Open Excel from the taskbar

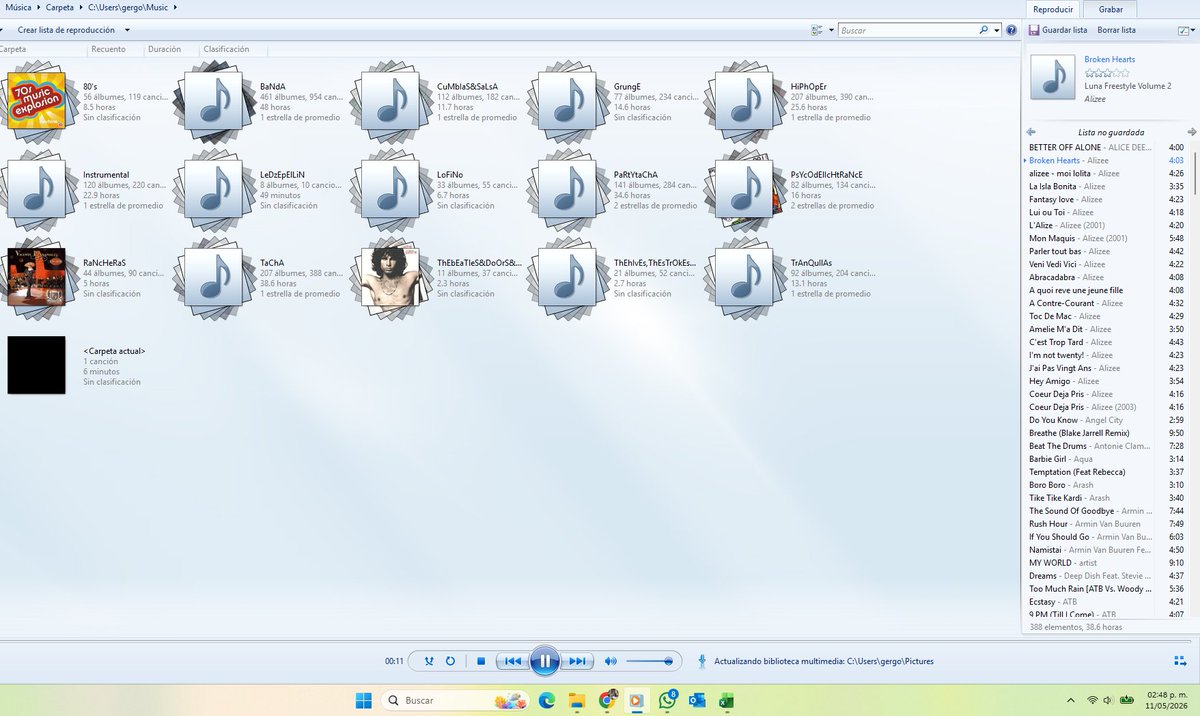[x=727, y=700]
